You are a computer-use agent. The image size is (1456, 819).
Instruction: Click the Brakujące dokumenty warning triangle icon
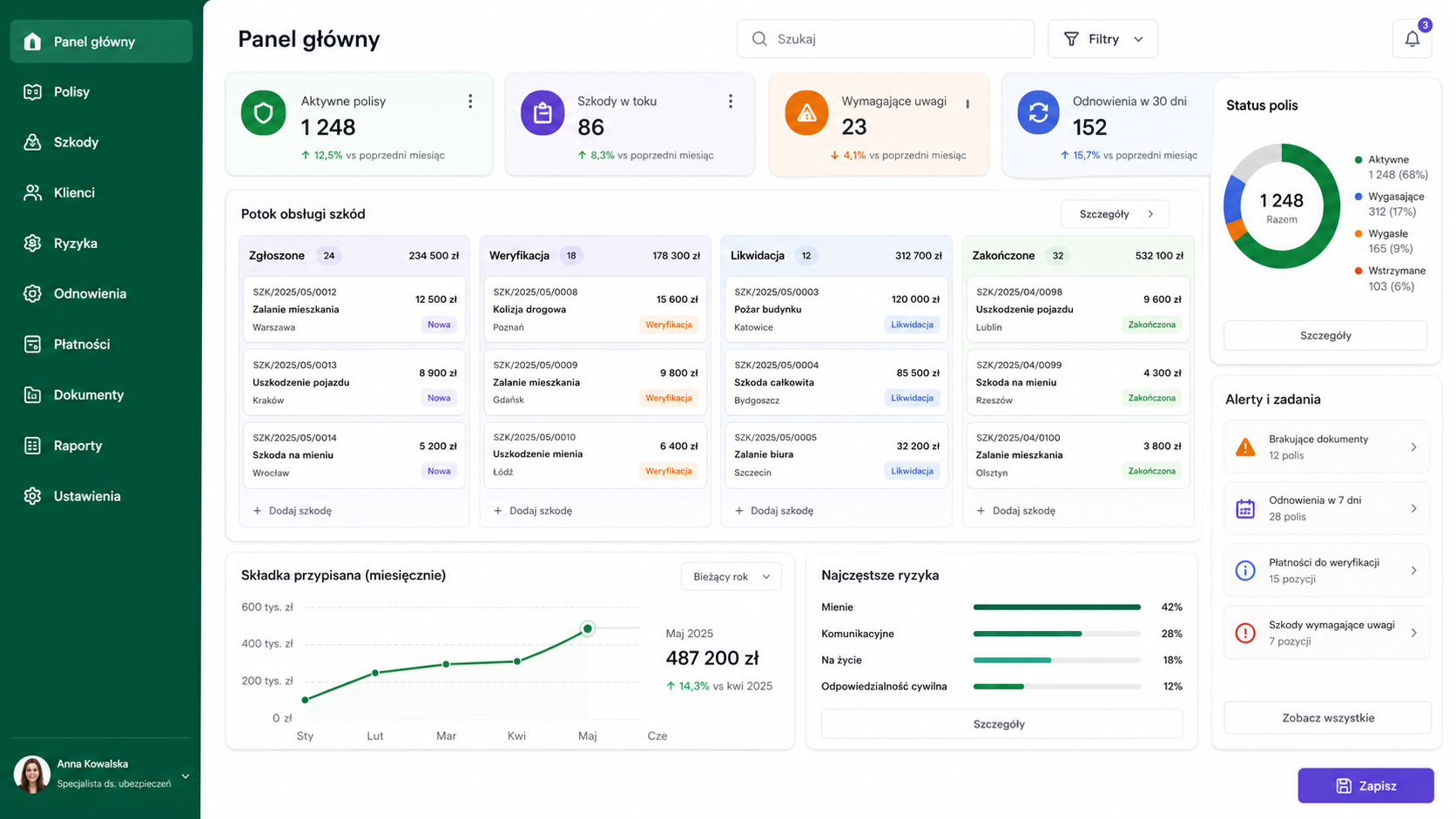pyautogui.click(x=1245, y=447)
